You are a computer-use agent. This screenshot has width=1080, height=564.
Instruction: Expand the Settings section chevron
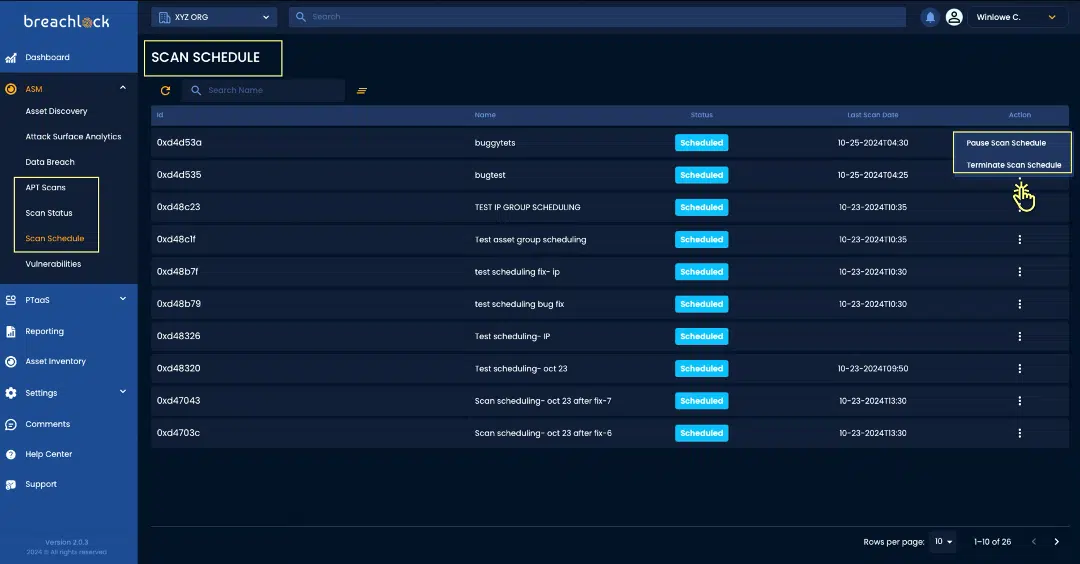pyautogui.click(x=123, y=392)
